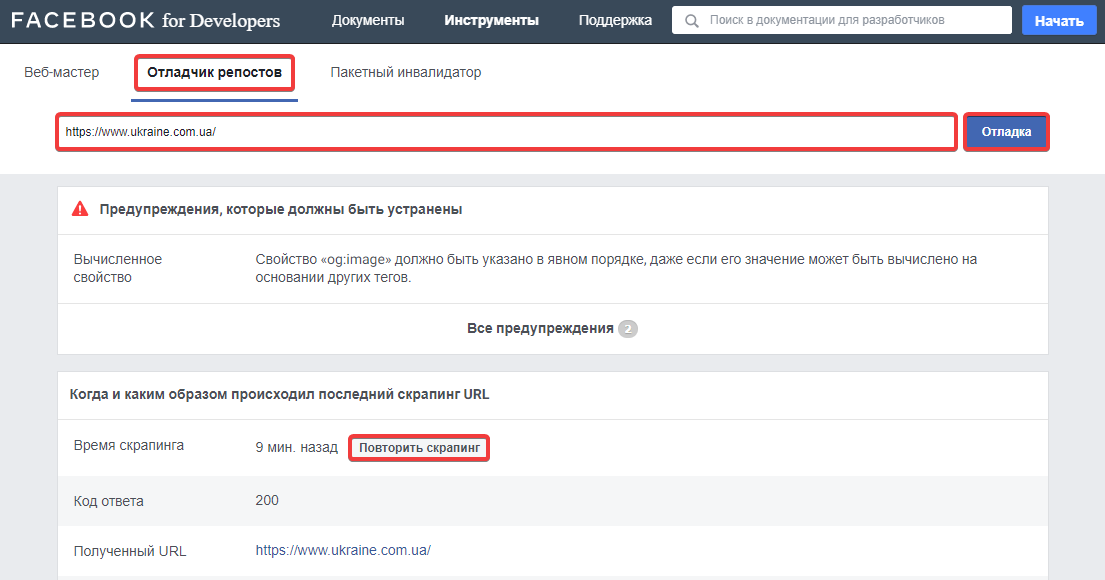The height and width of the screenshot is (580, 1105).
Task: Click the Начать button in the header
Action: 1059,19
